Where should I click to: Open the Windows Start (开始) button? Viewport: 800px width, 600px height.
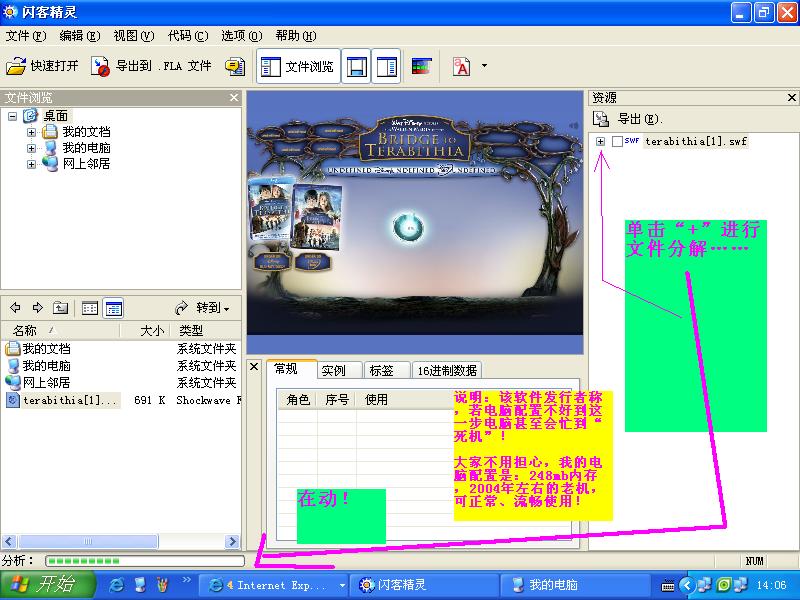point(47,585)
